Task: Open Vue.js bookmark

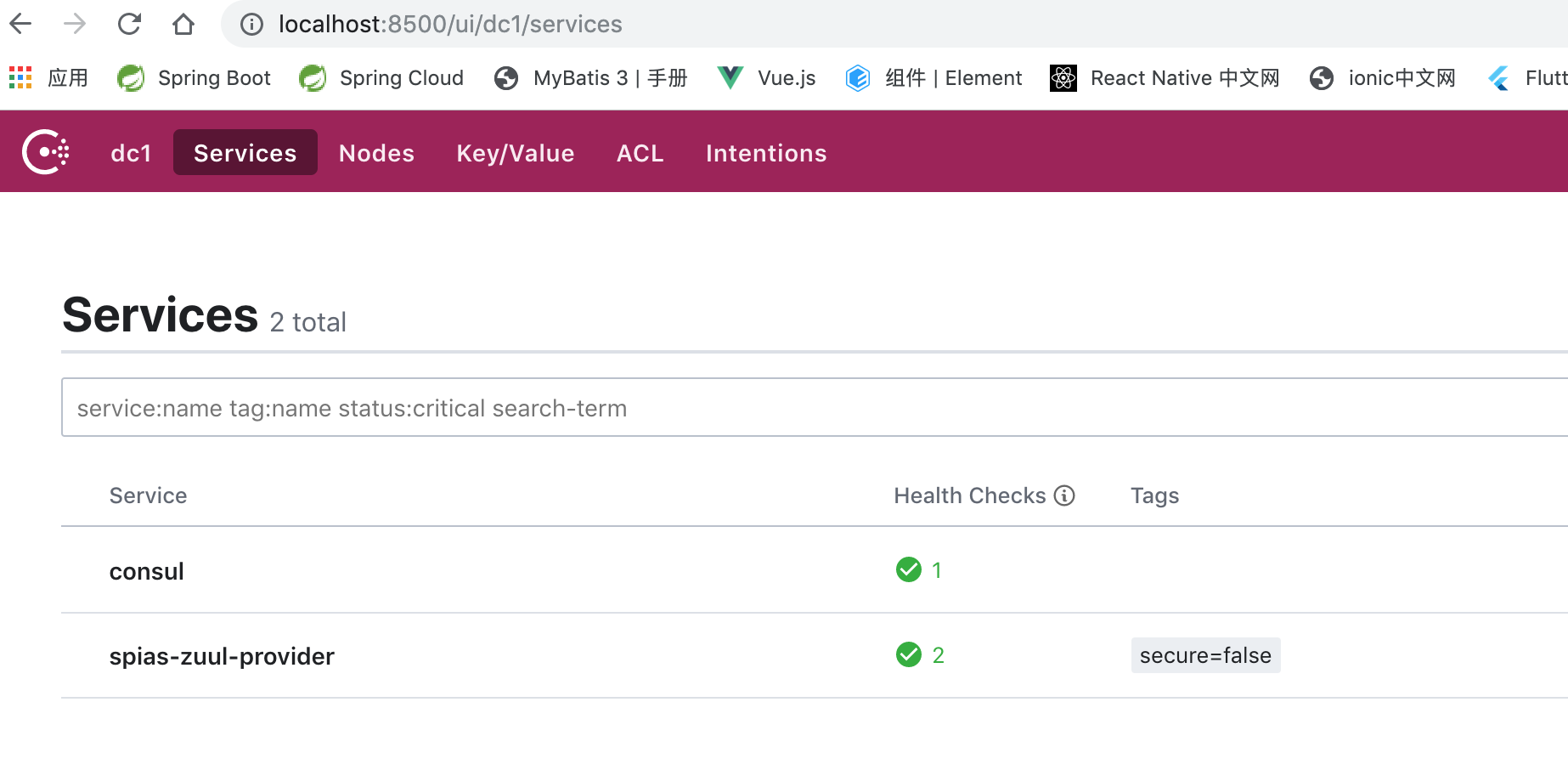Action: pos(766,77)
